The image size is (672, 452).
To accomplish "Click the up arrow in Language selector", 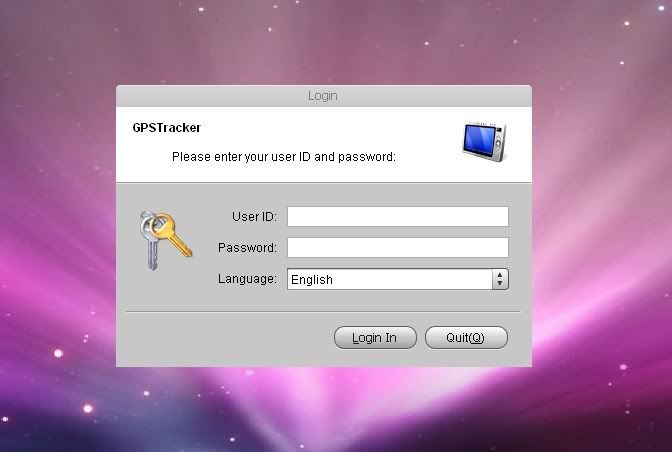I will [500, 275].
